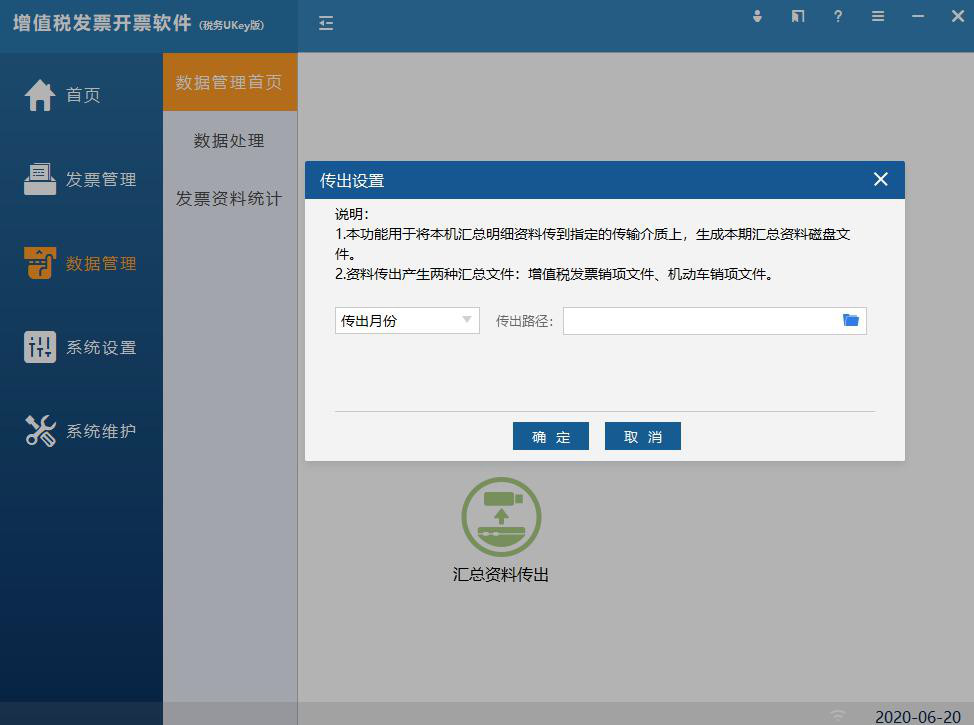The height and width of the screenshot is (725, 974).
Task: Click the user account icon in title bar
Action: click(757, 16)
